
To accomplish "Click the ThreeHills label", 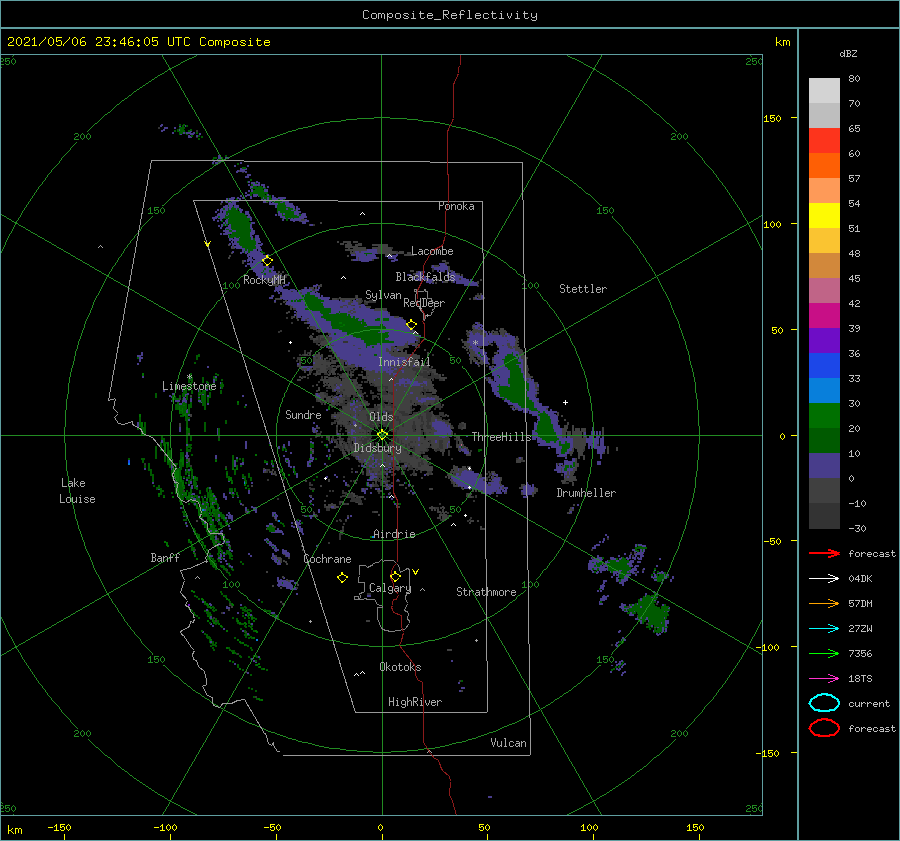I will [x=502, y=437].
